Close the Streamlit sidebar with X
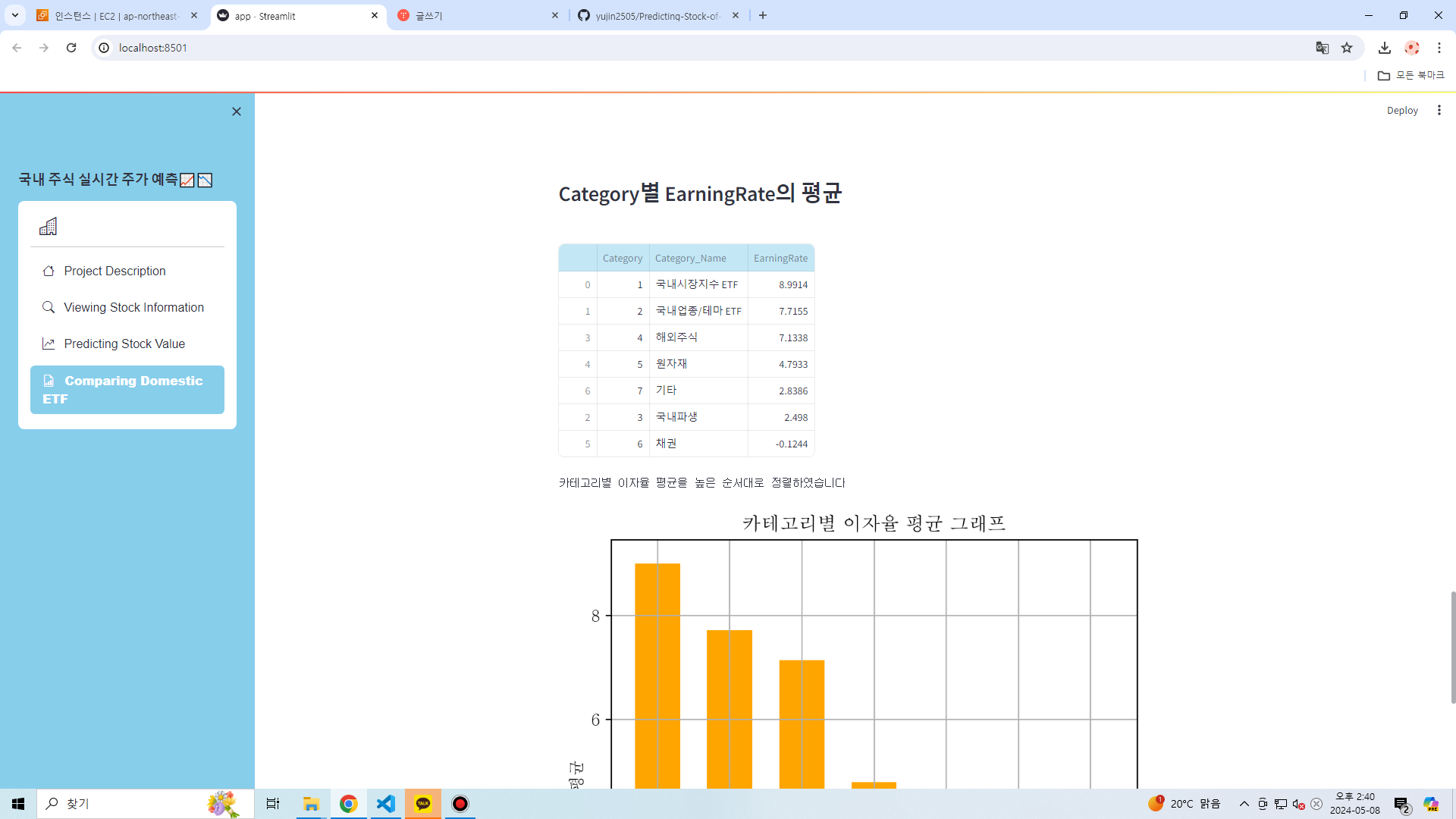Screen dimensions: 1456x819 [x=237, y=111]
